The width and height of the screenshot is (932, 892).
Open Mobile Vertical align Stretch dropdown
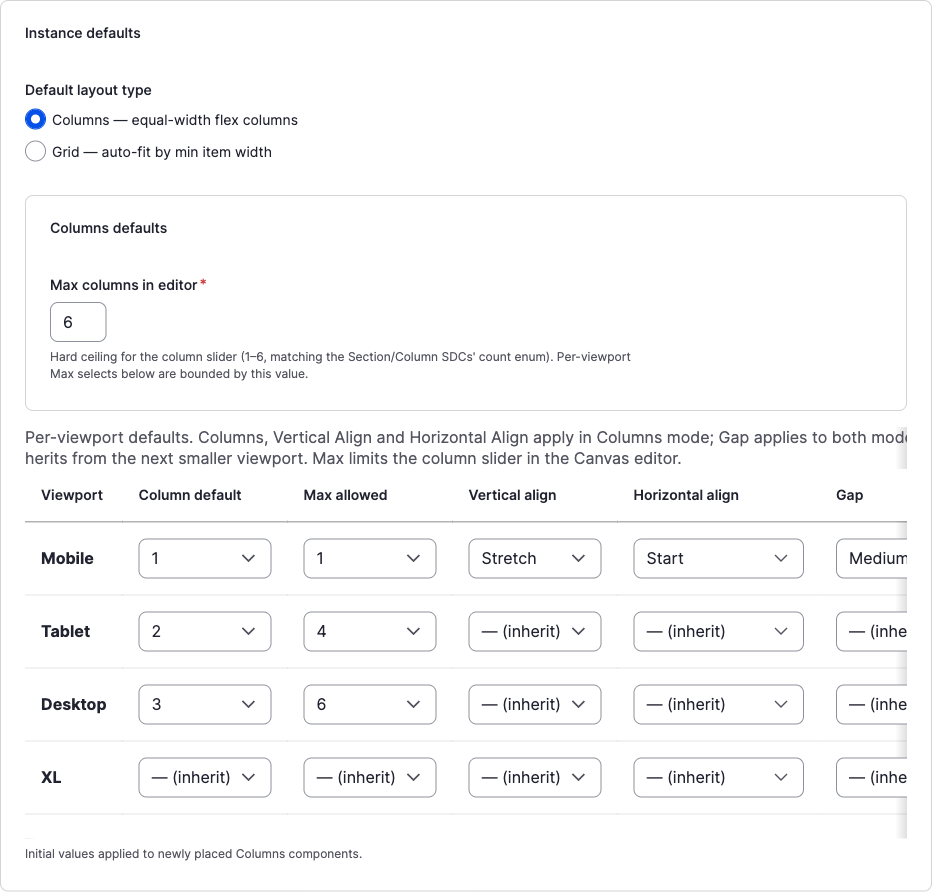pyautogui.click(x=535, y=559)
